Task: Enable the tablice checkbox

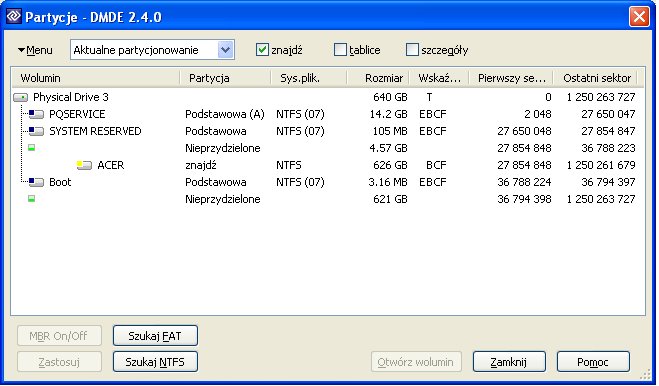Action: tap(340, 50)
